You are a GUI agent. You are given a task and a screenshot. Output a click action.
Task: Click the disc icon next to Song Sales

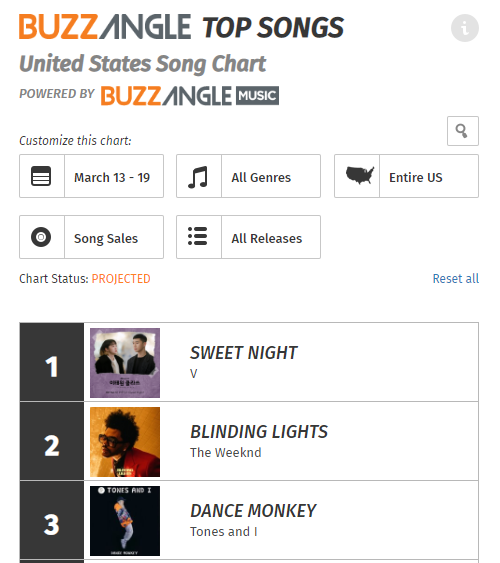[41, 237]
